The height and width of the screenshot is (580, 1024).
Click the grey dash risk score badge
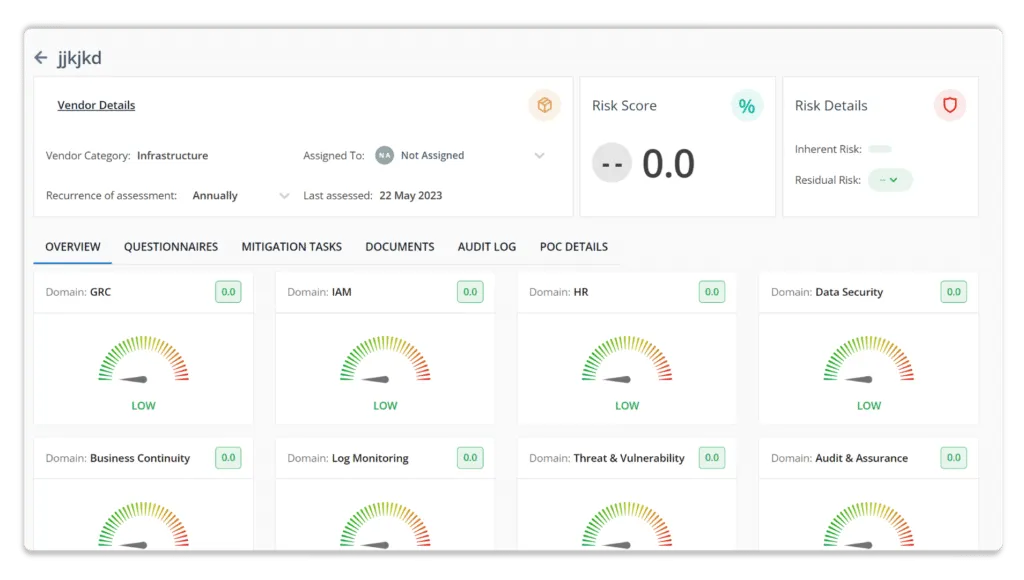[x=612, y=163]
